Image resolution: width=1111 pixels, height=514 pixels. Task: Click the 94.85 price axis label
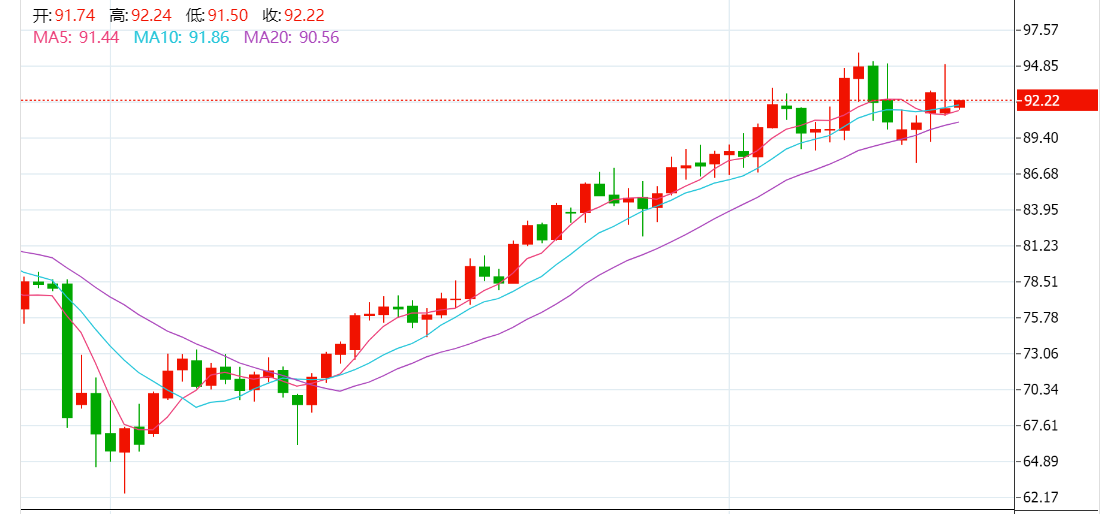tap(1039, 66)
